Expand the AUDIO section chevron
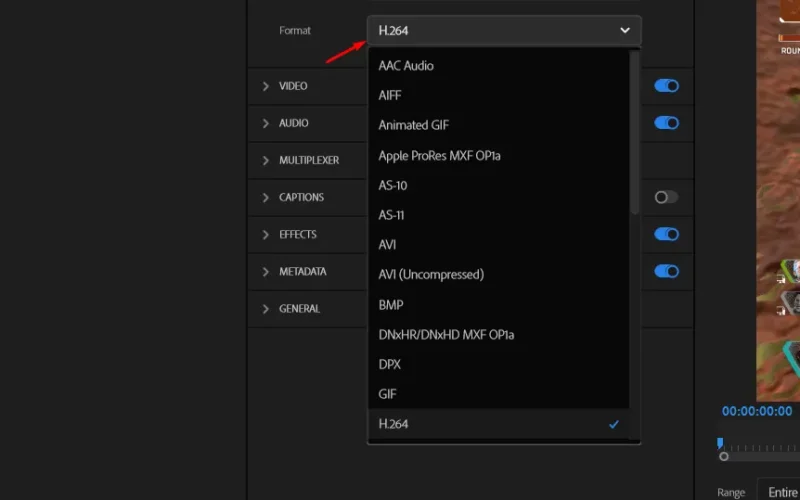 (x=265, y=123)
